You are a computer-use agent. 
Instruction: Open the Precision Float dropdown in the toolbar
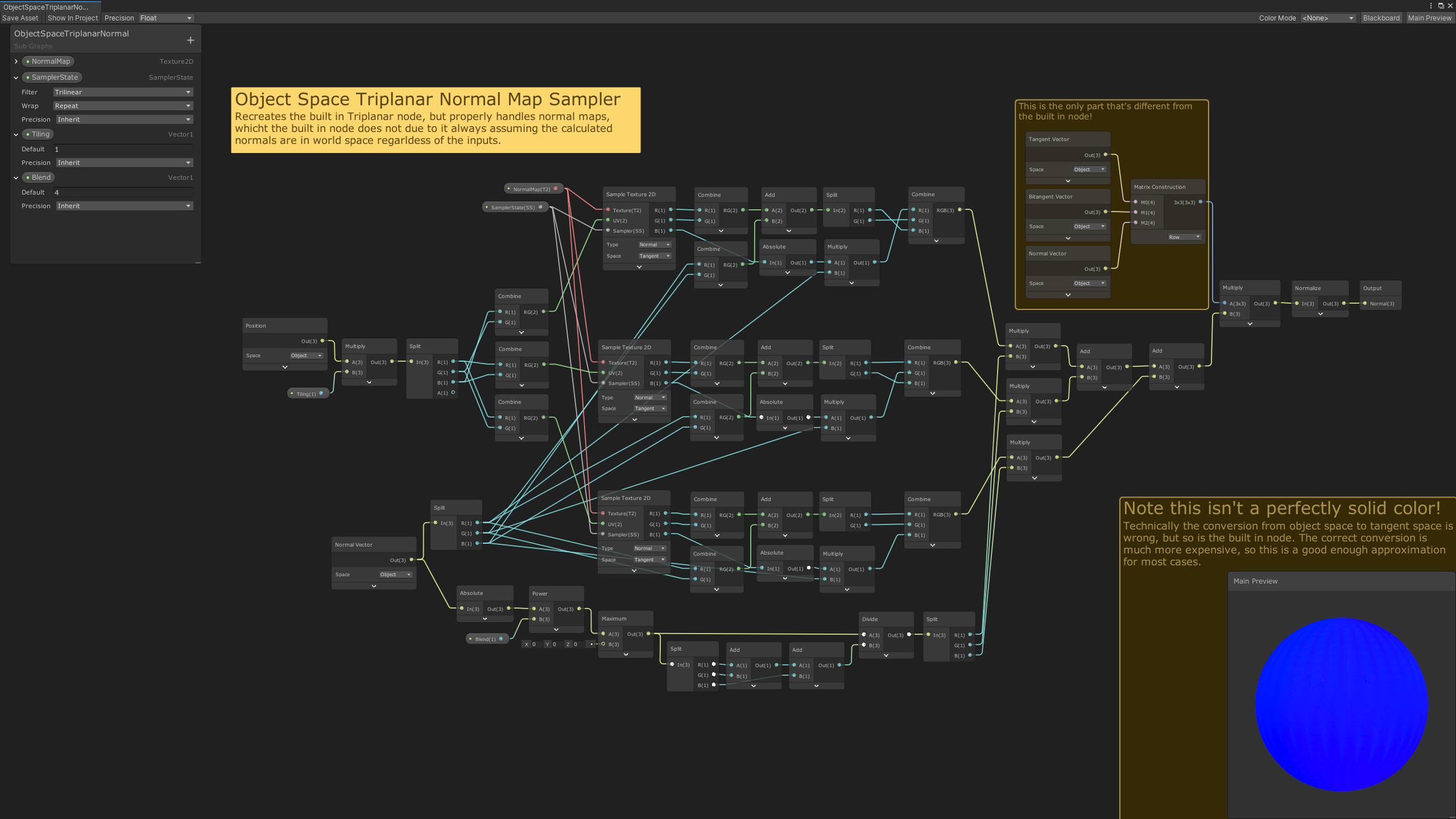(166, 18)
